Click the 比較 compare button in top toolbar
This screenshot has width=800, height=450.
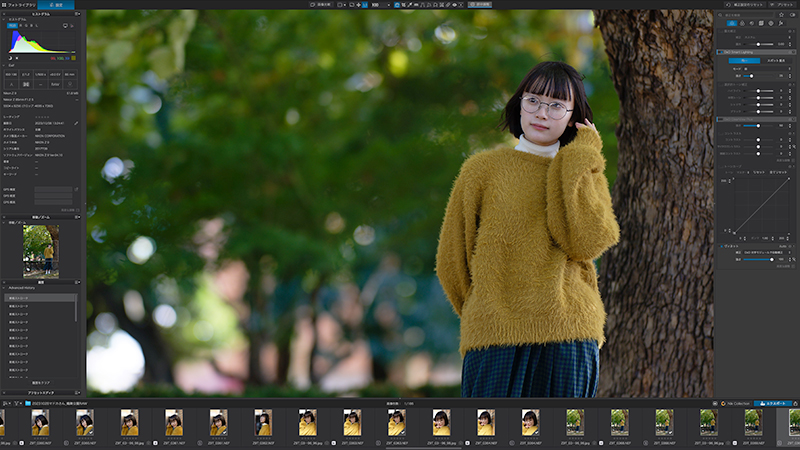click(x=321, y=5)
